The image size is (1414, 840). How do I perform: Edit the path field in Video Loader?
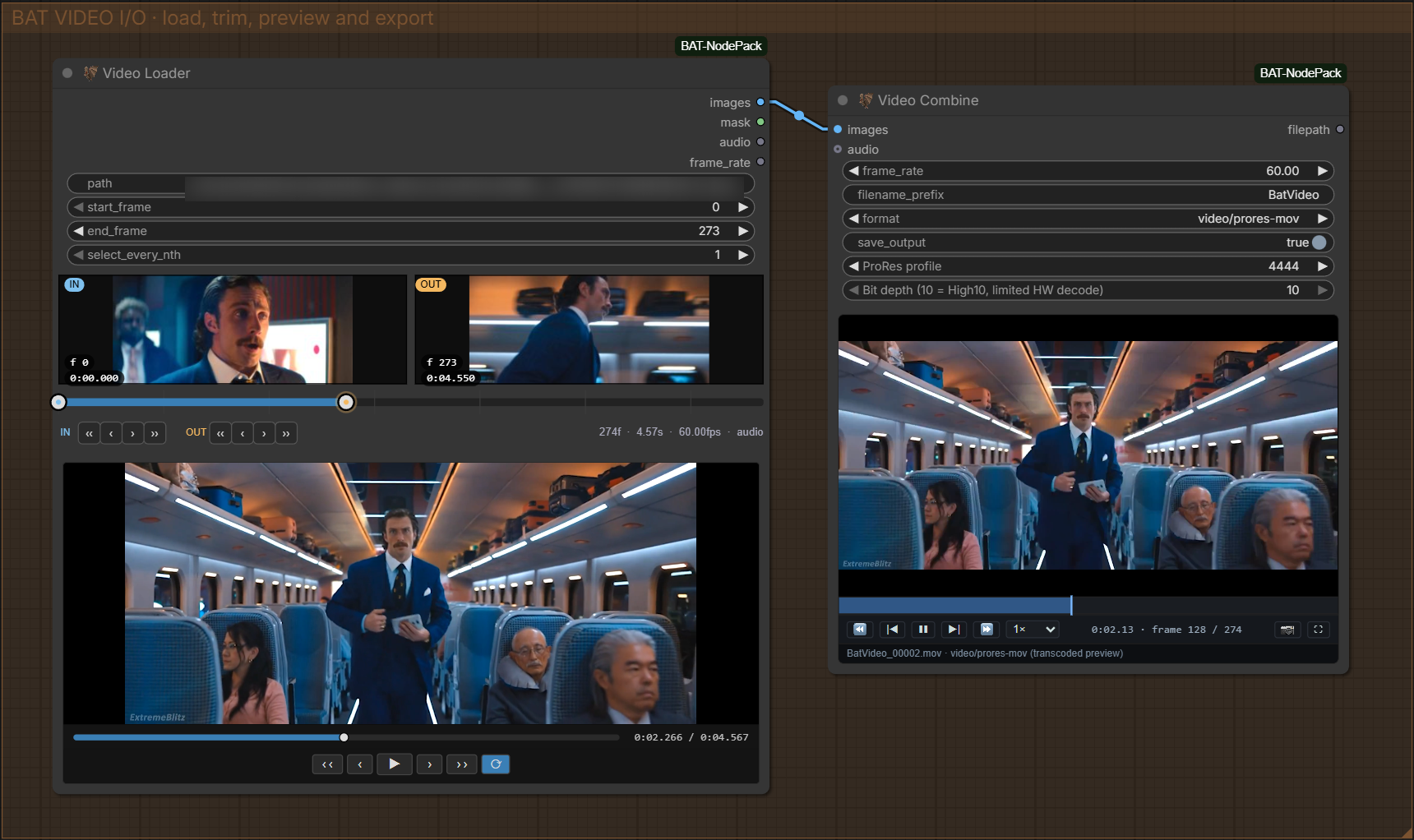[410, 183]
